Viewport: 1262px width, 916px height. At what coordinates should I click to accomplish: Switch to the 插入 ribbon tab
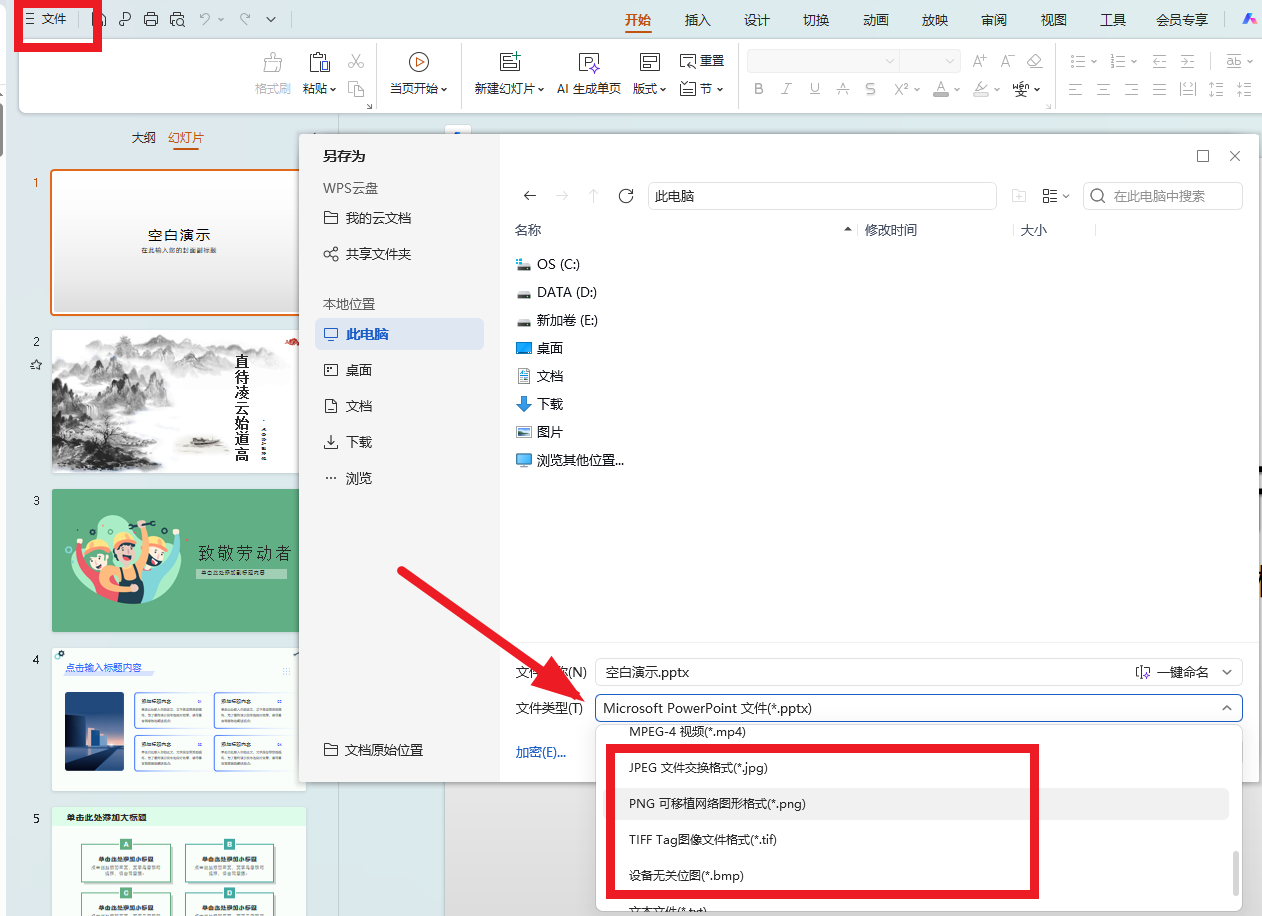coord(697,19)
